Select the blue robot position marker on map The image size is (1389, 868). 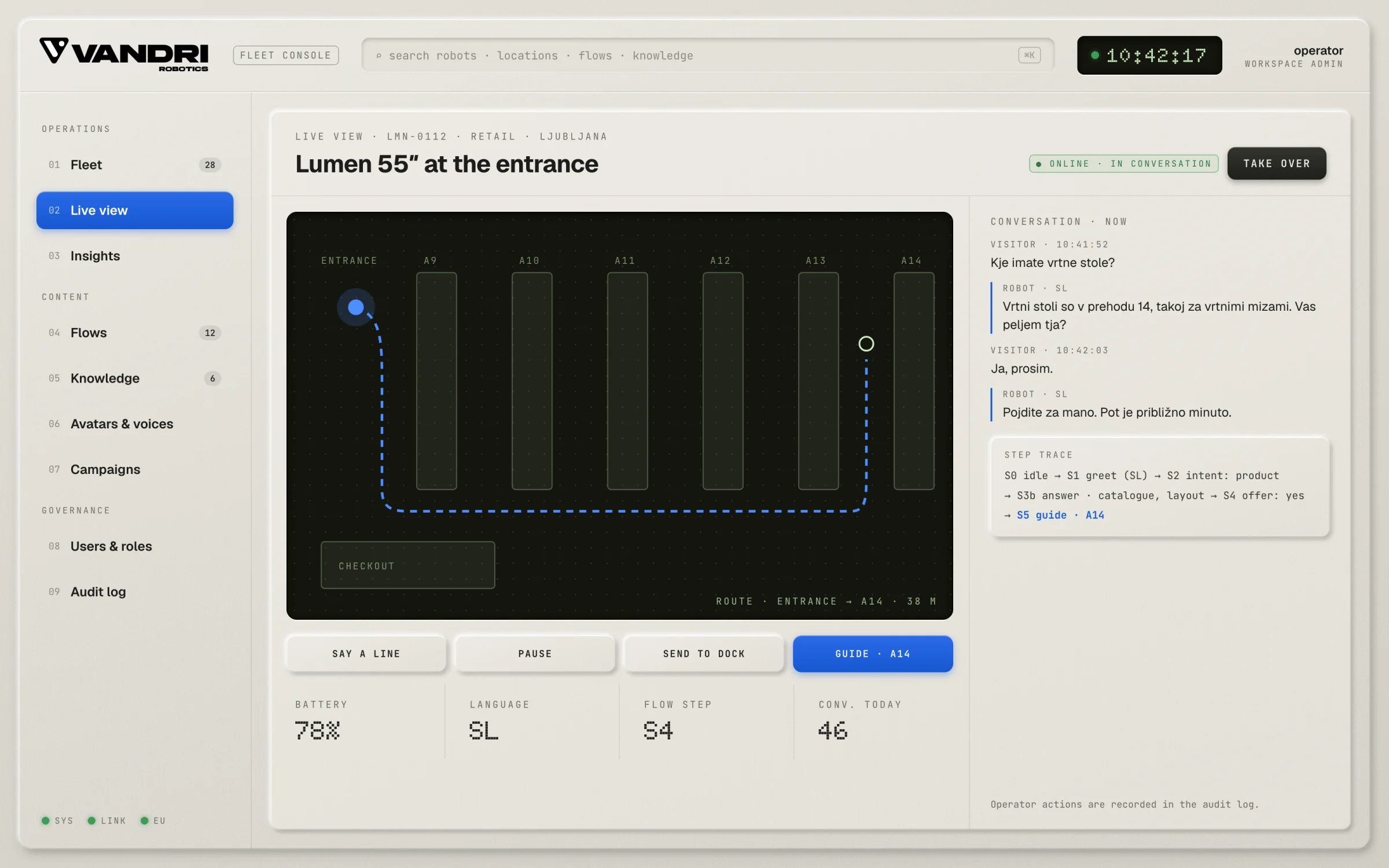[356, 307]
